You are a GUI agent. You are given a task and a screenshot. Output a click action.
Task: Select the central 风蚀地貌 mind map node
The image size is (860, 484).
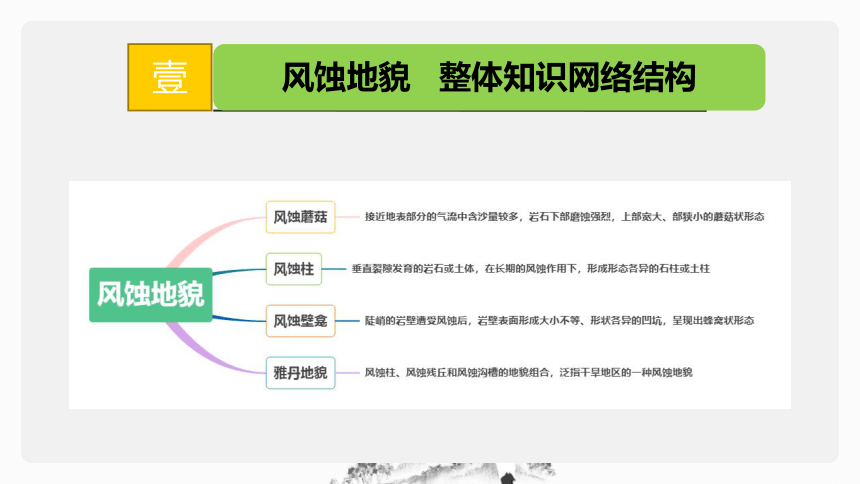(x=151, y=295)
